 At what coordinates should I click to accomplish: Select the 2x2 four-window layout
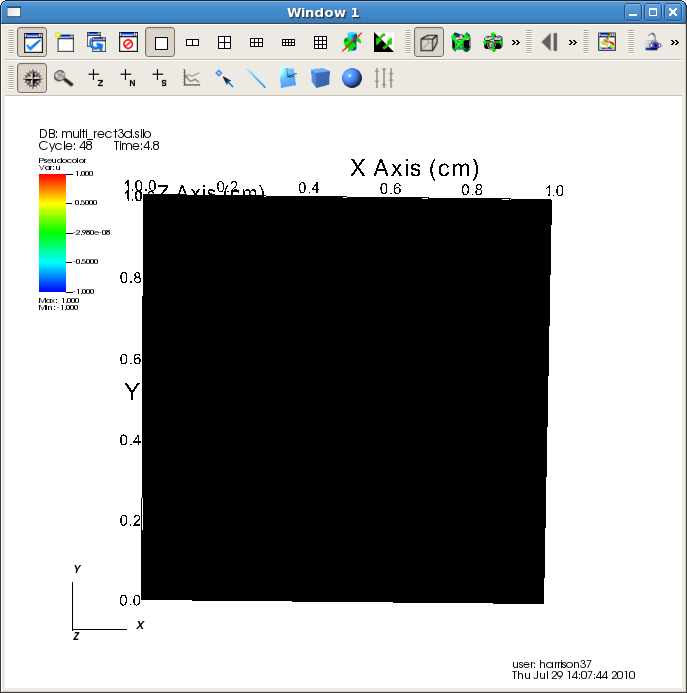[x=225, y=42]
